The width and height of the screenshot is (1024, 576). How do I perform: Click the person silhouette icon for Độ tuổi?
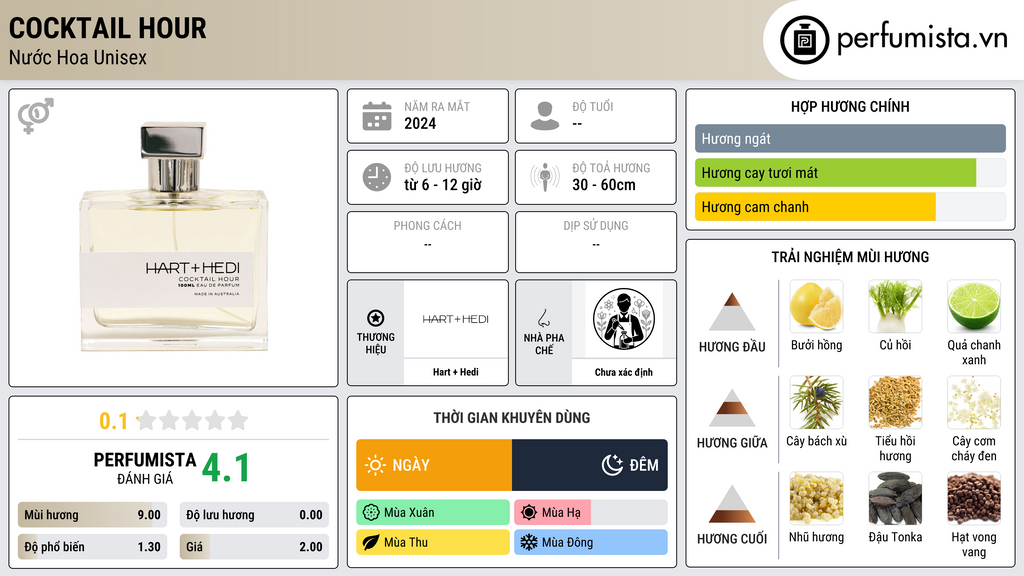[x=545, y=116]
